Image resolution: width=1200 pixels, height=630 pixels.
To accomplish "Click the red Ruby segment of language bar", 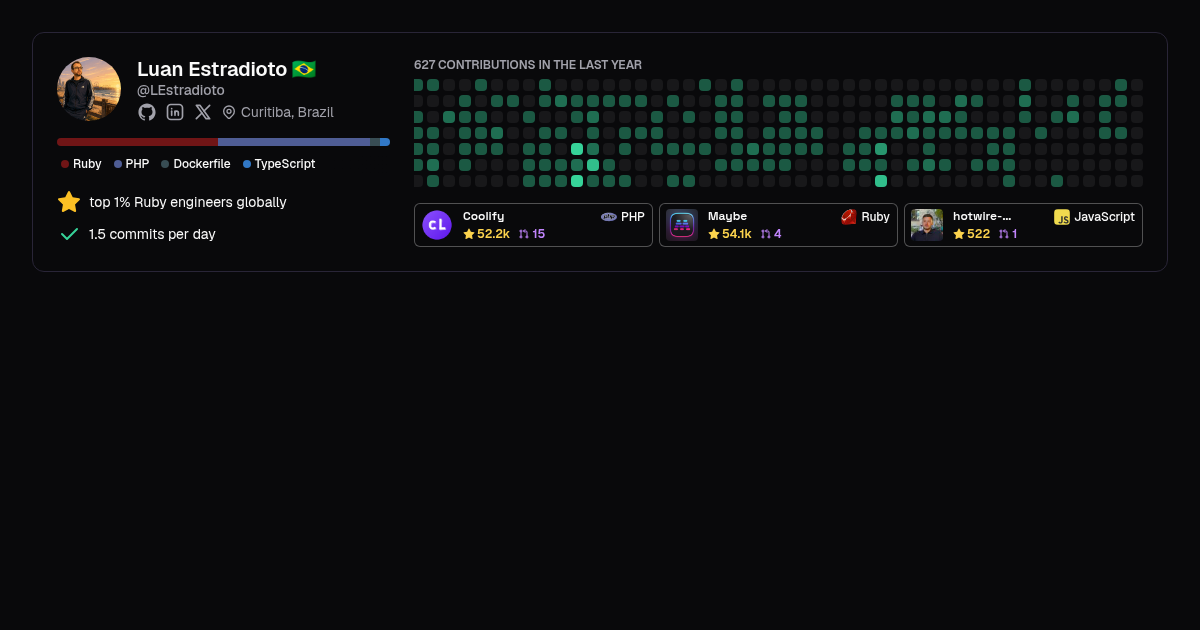I will pyautogui.click(x=137, y=142).
